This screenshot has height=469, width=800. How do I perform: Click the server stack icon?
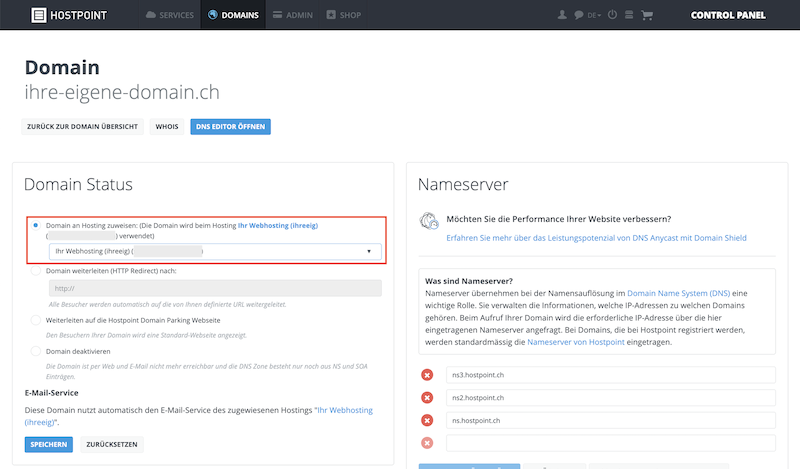(629, 15)
